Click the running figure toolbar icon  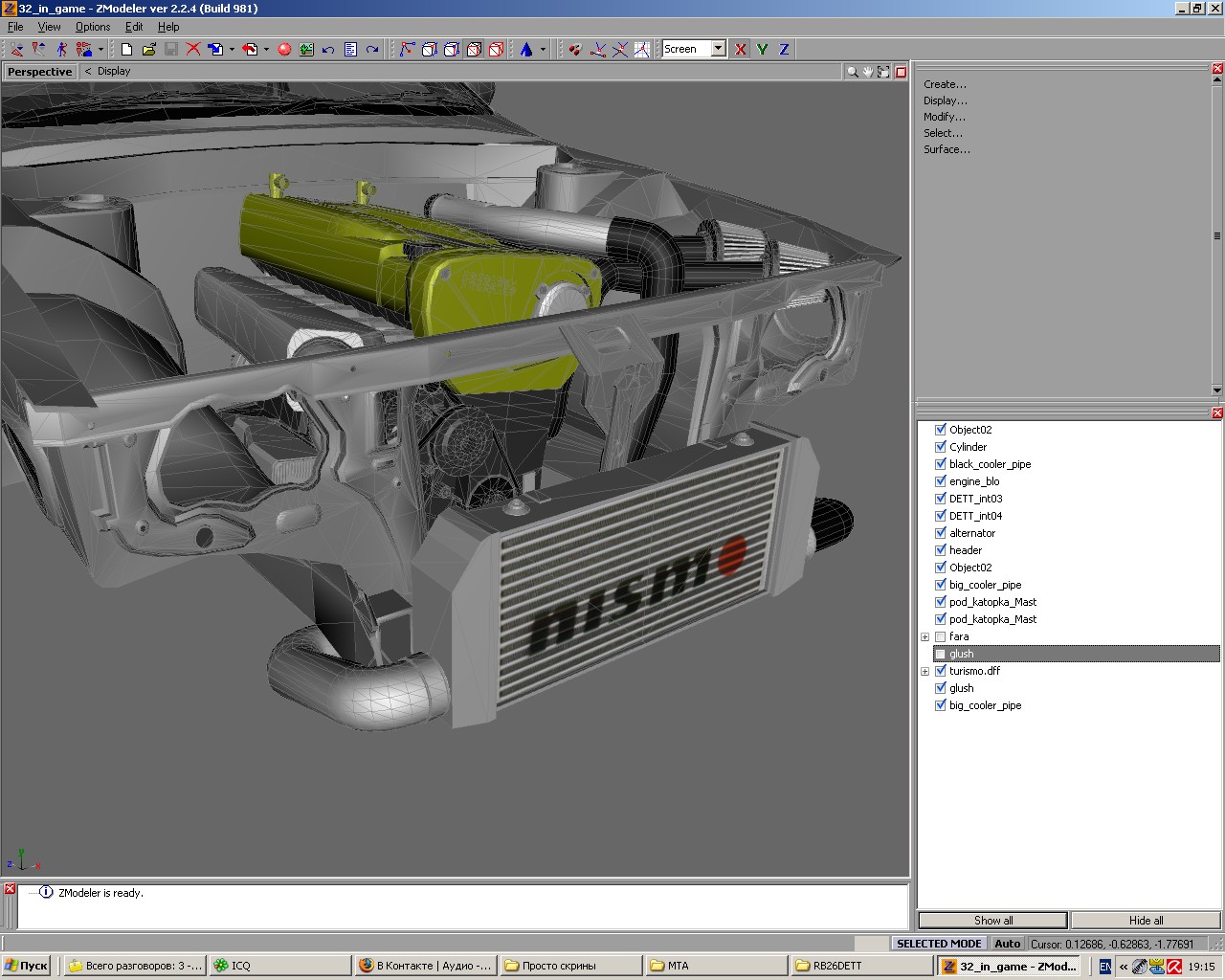click(62, 49)
